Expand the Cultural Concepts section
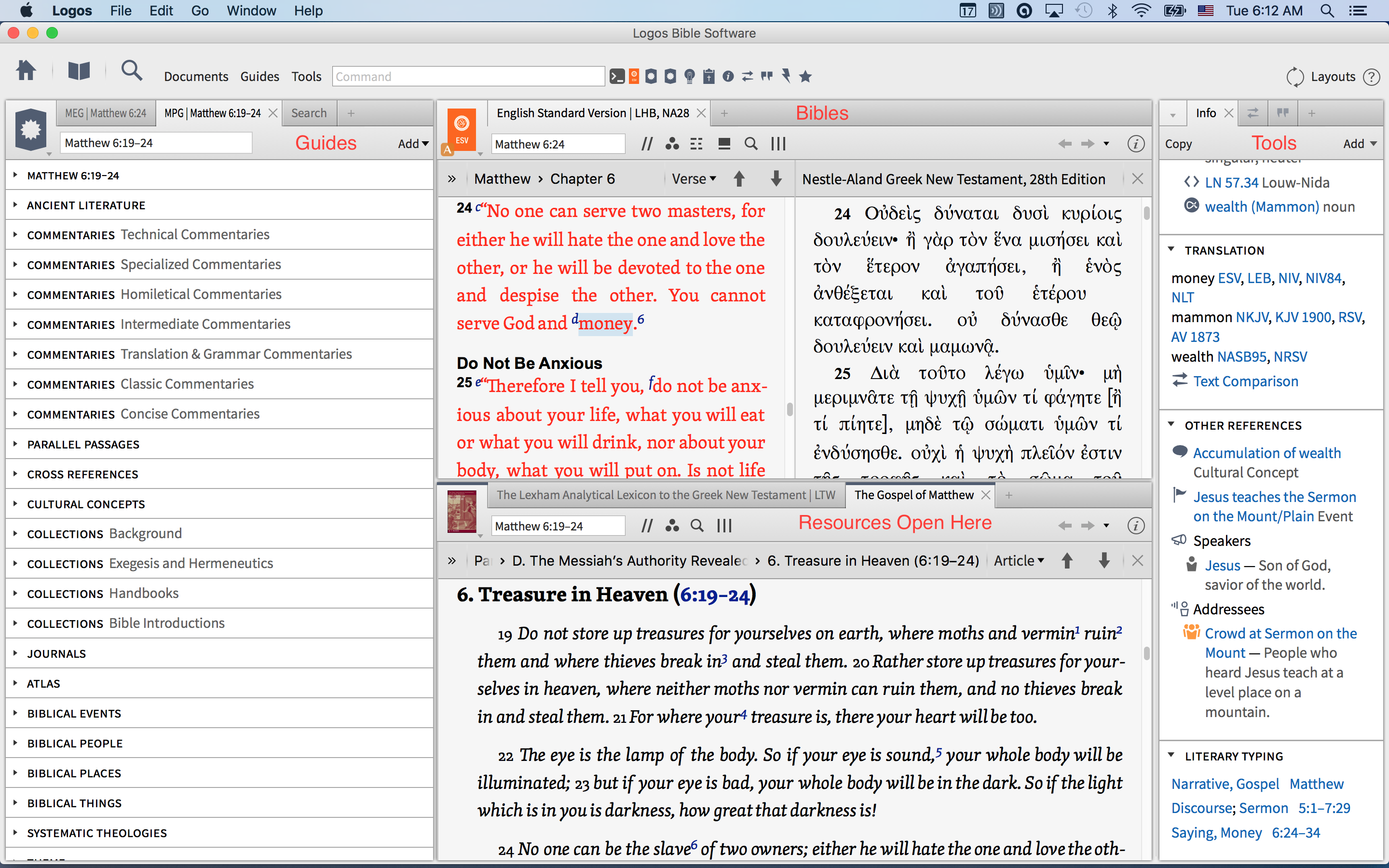This screenshot has width=1389, height=868. pyautogui.click(x=219, y=504)
